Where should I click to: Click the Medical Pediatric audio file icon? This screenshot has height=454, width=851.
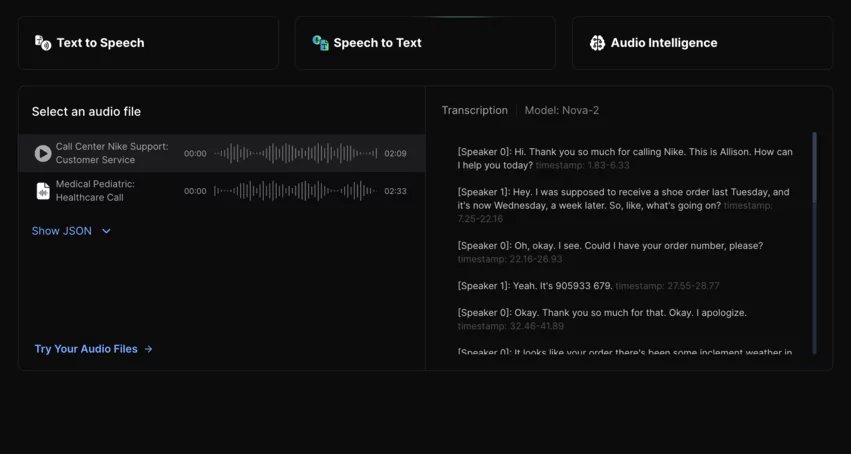(43, 191)
